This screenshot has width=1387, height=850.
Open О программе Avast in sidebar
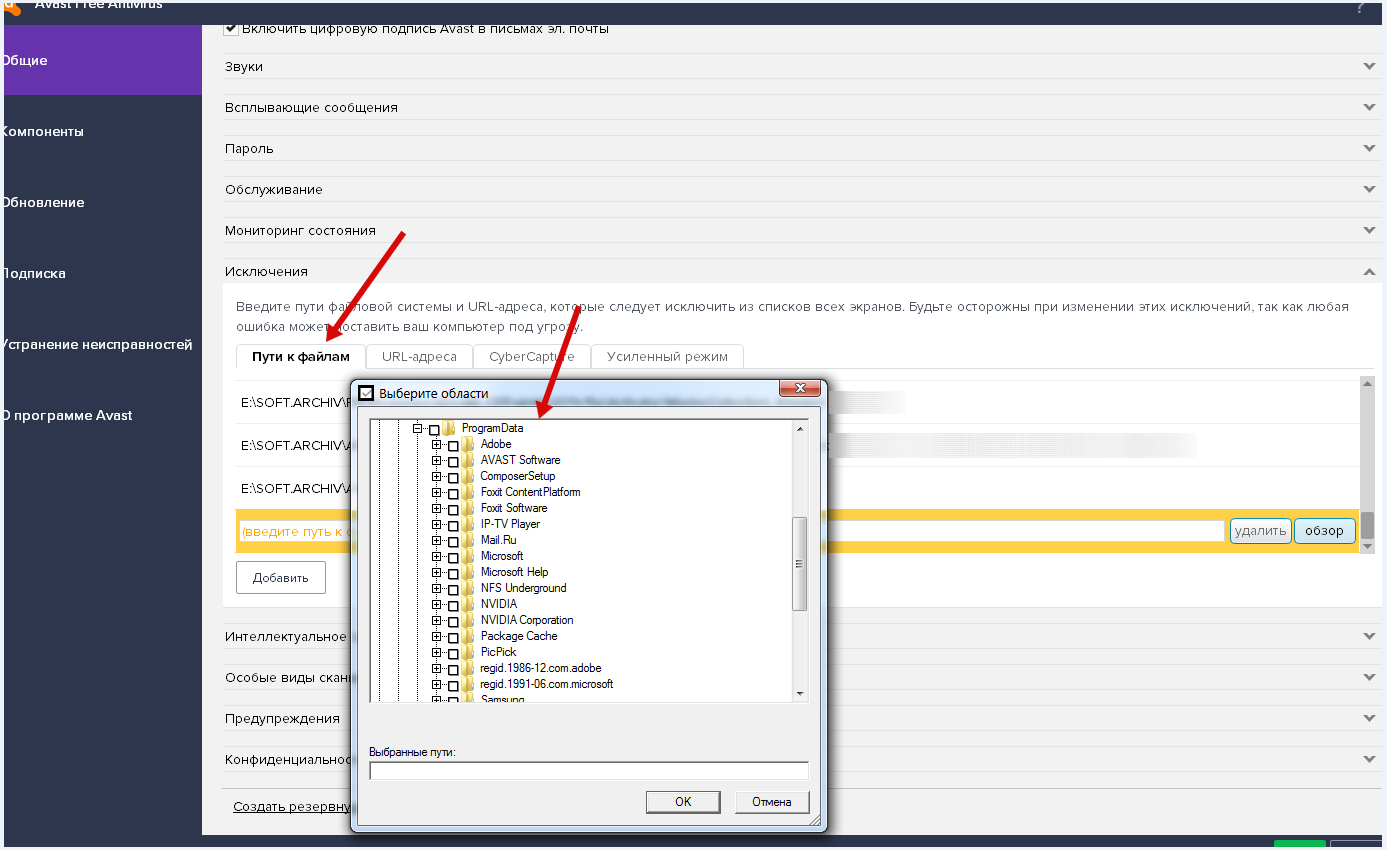101,415
